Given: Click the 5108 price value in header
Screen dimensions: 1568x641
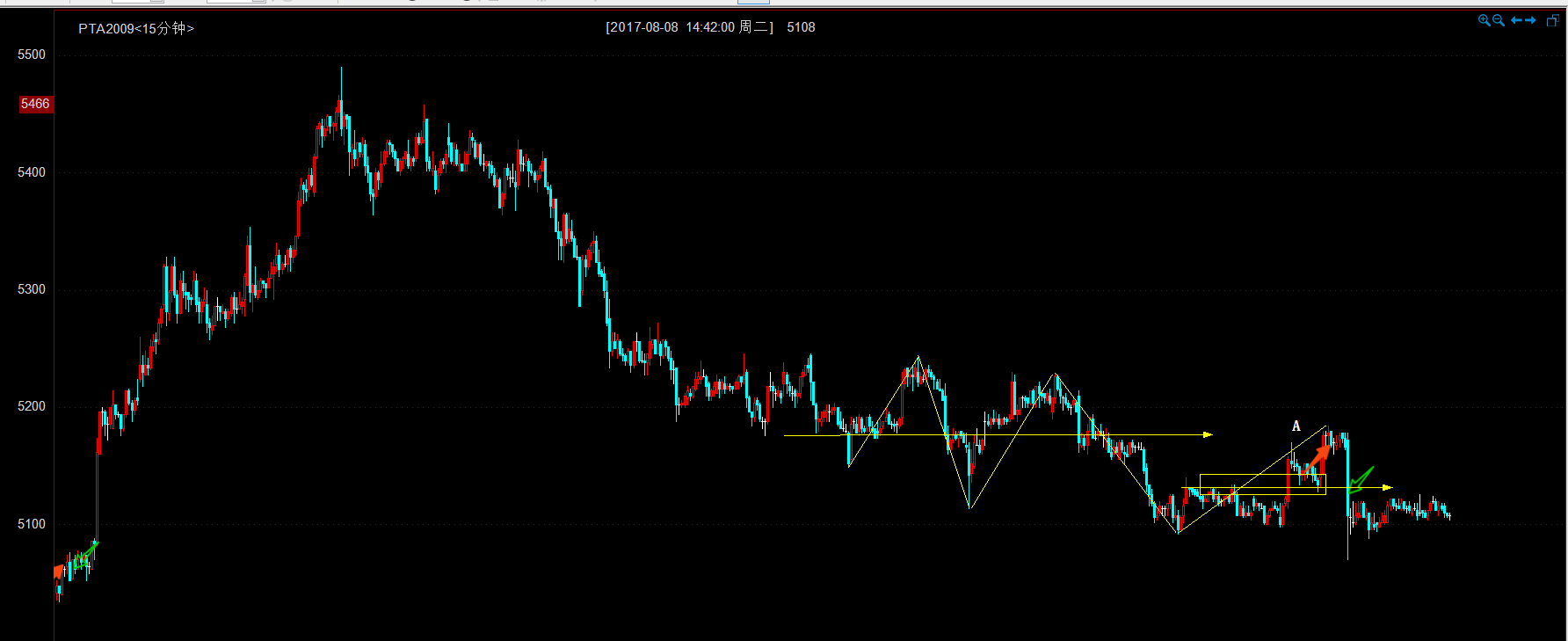Looking at the screenshot, I should [801, 27].
